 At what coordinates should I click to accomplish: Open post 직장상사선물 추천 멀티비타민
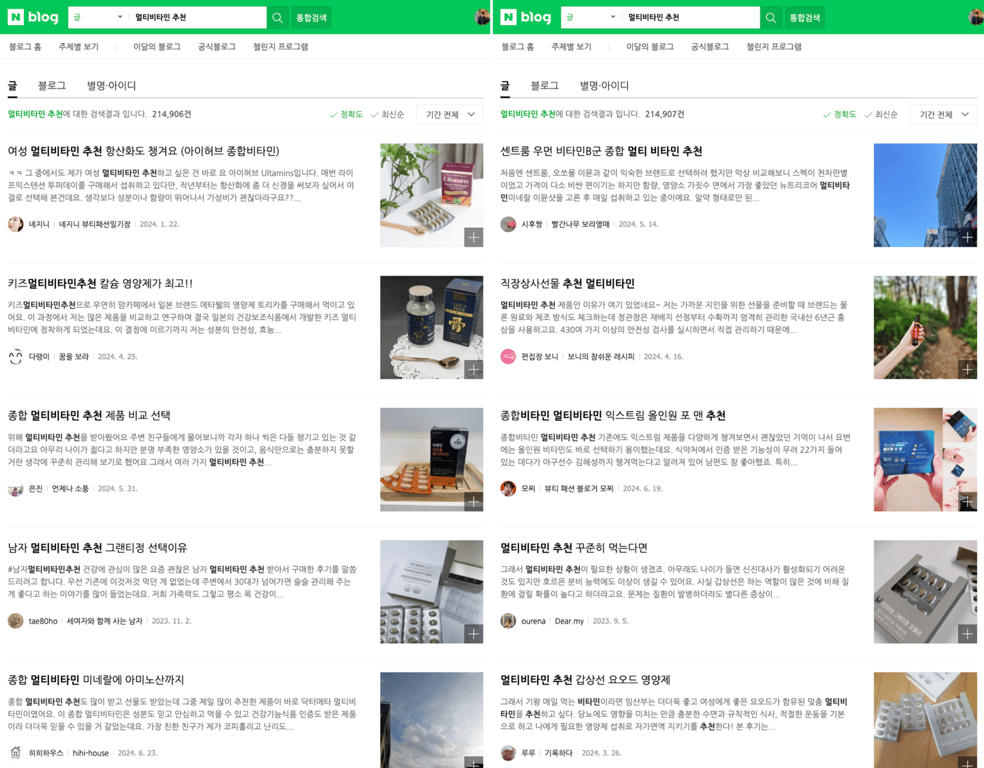point(567,284)
